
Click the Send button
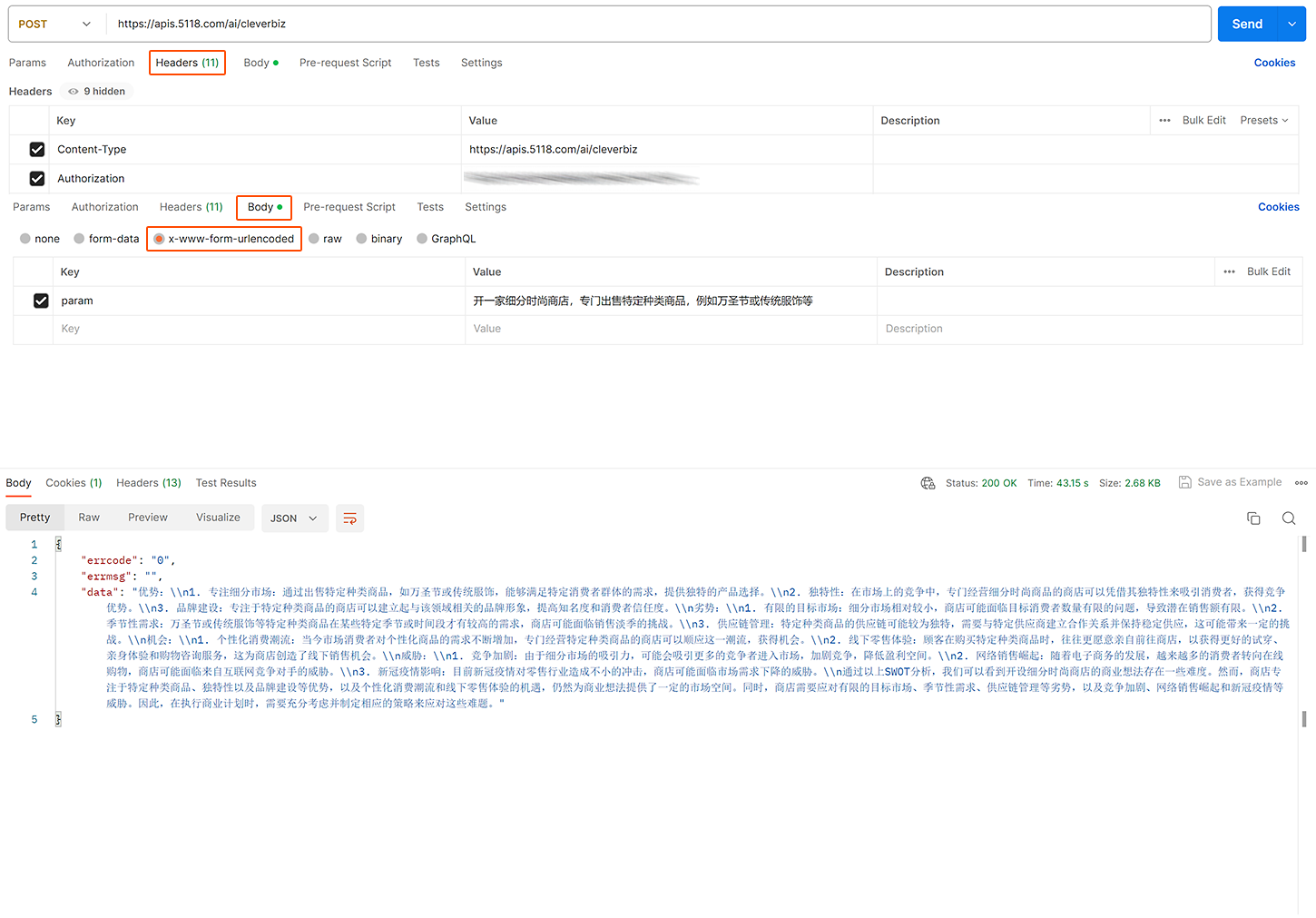click(1246, 25)
